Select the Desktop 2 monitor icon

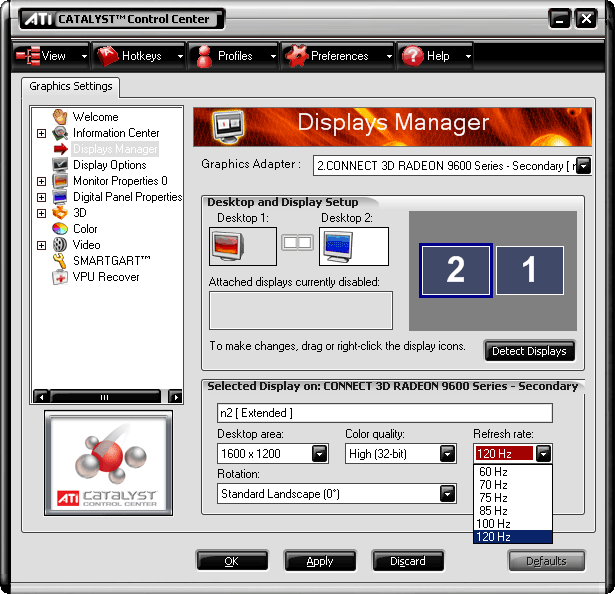pyautogui.click(x=338, y=246)
